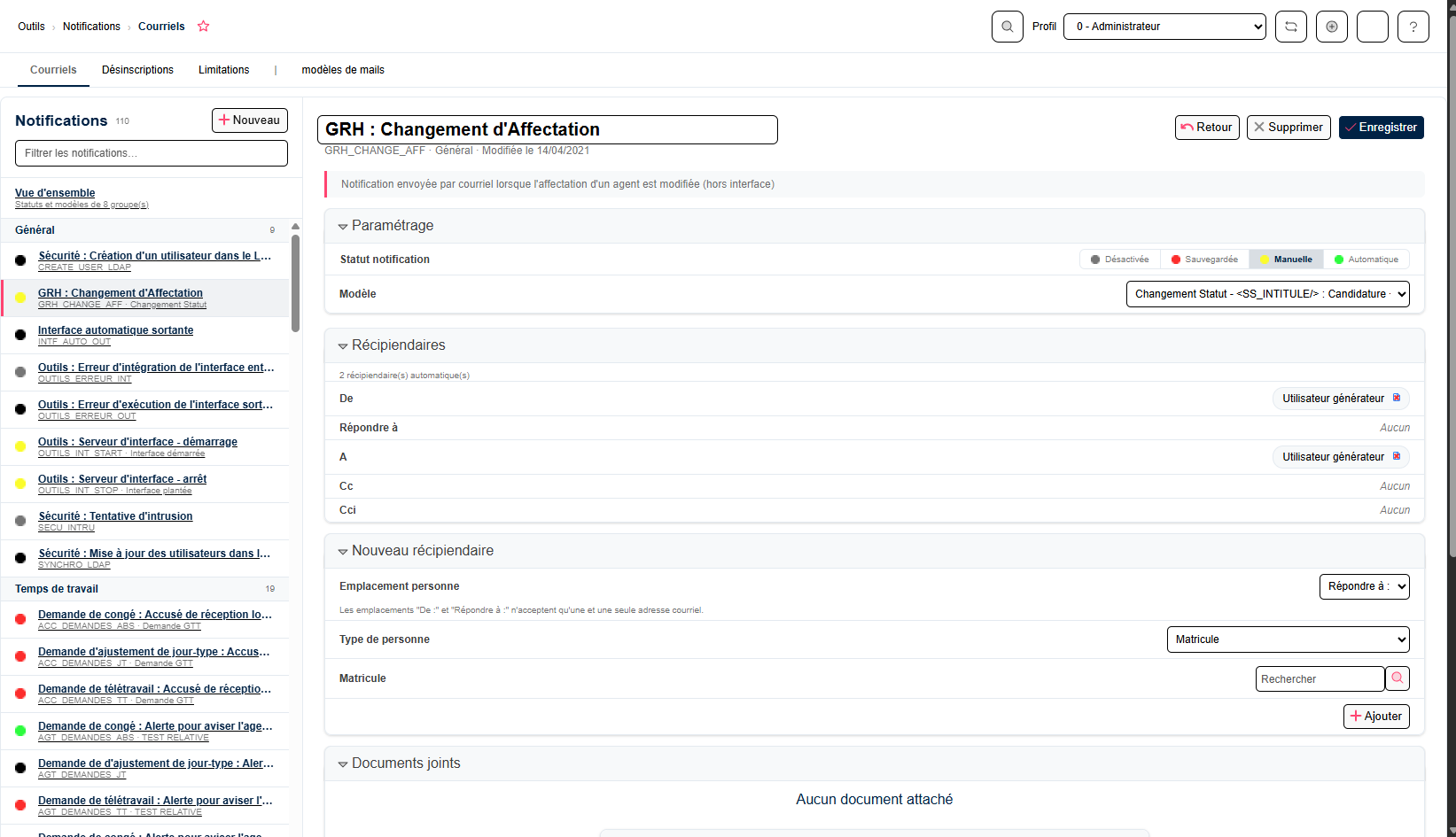Set notification status to Automatique
This screenshot has width=1456, height=837.
1366,260
